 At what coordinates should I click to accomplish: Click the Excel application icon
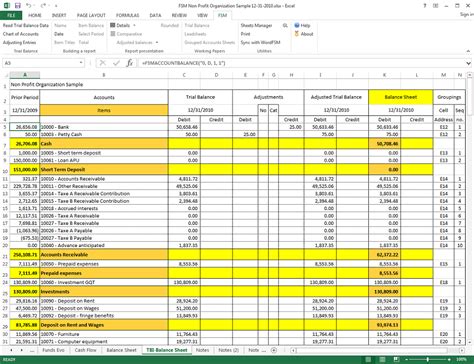[7, 6]
